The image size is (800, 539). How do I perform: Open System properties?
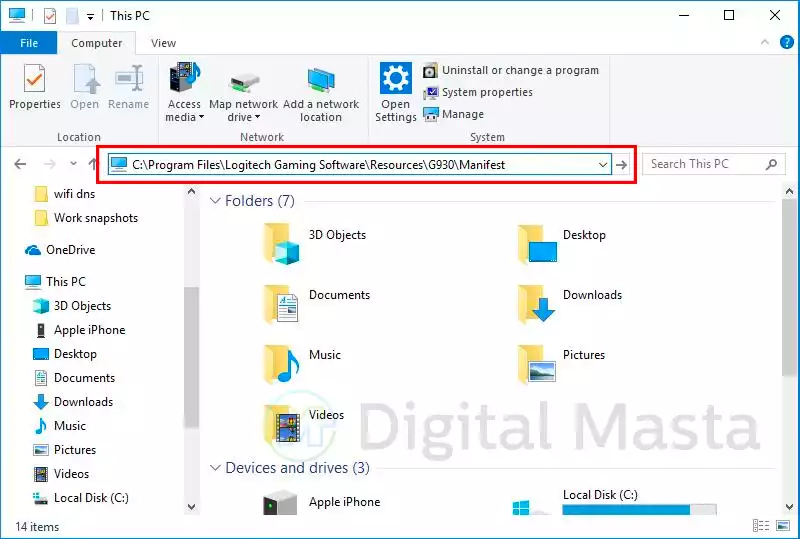click(478, 92)
